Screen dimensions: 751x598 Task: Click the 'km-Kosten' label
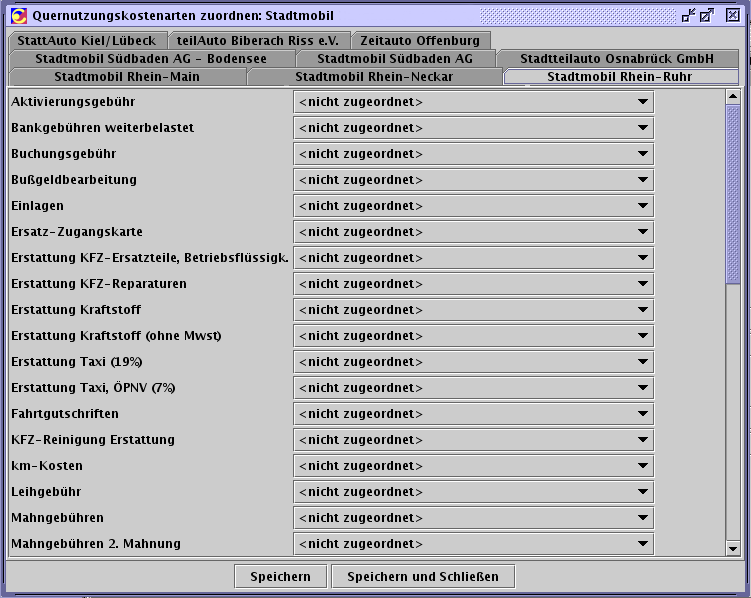(x=47, y=465)
